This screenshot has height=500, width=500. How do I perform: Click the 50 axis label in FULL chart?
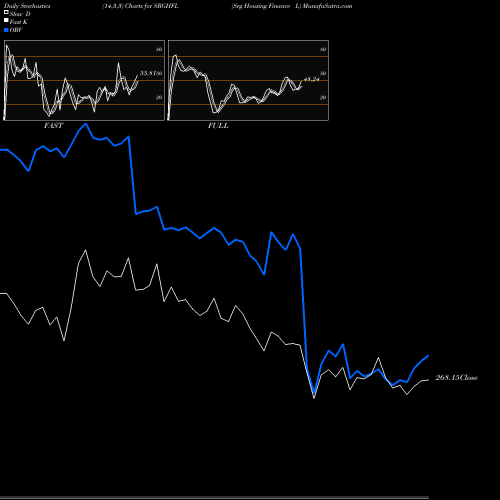(323, 73)
